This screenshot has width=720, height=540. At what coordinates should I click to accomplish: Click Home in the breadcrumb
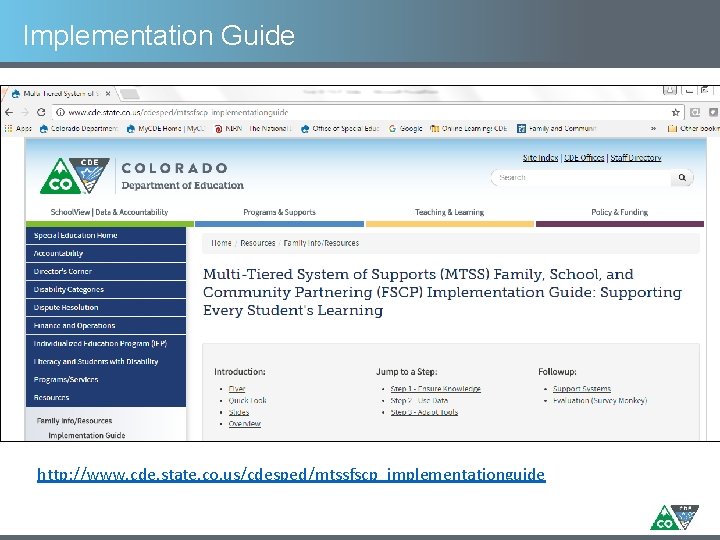coord(221,243)
